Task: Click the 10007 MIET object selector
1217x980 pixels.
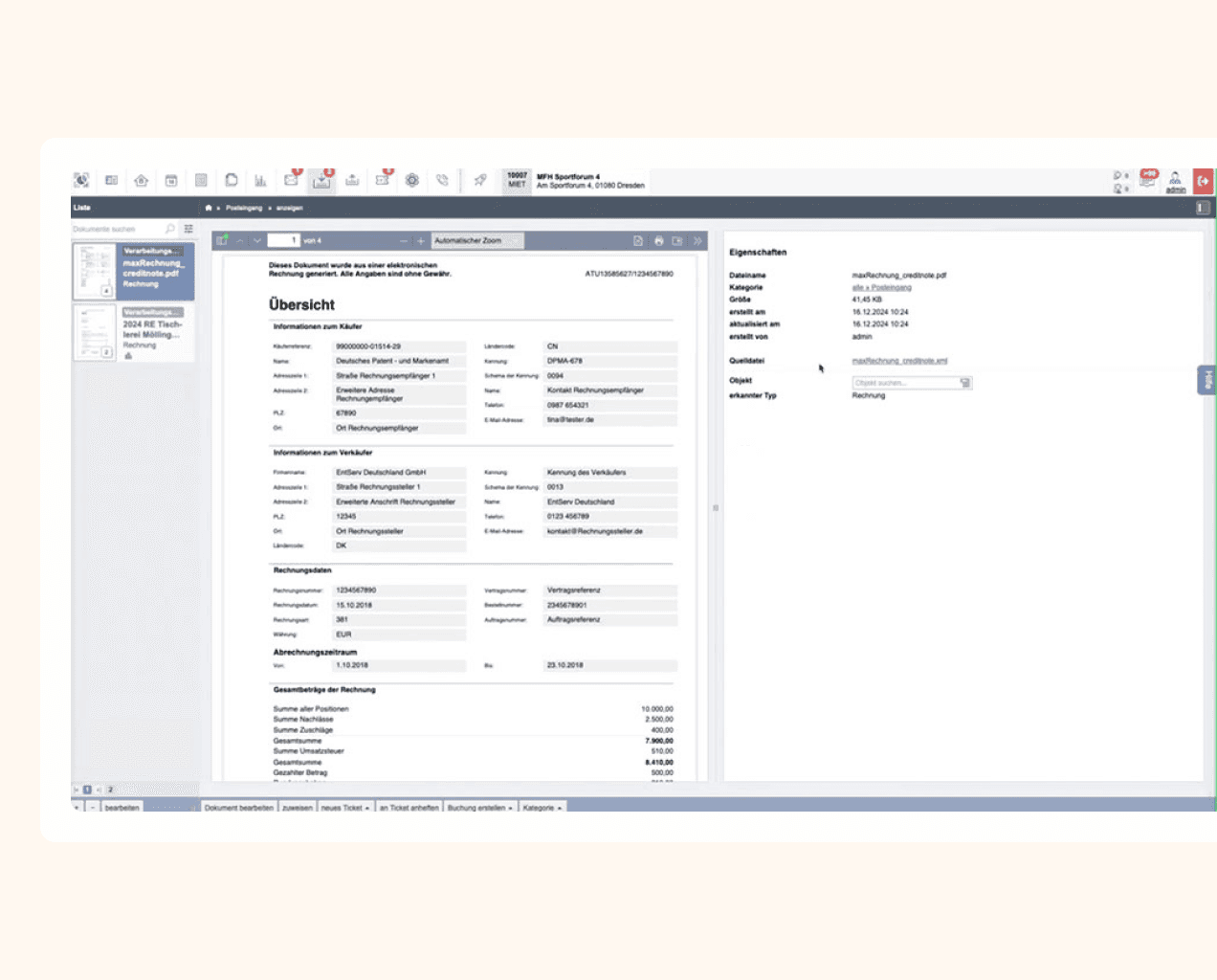Action: point(517,181)
